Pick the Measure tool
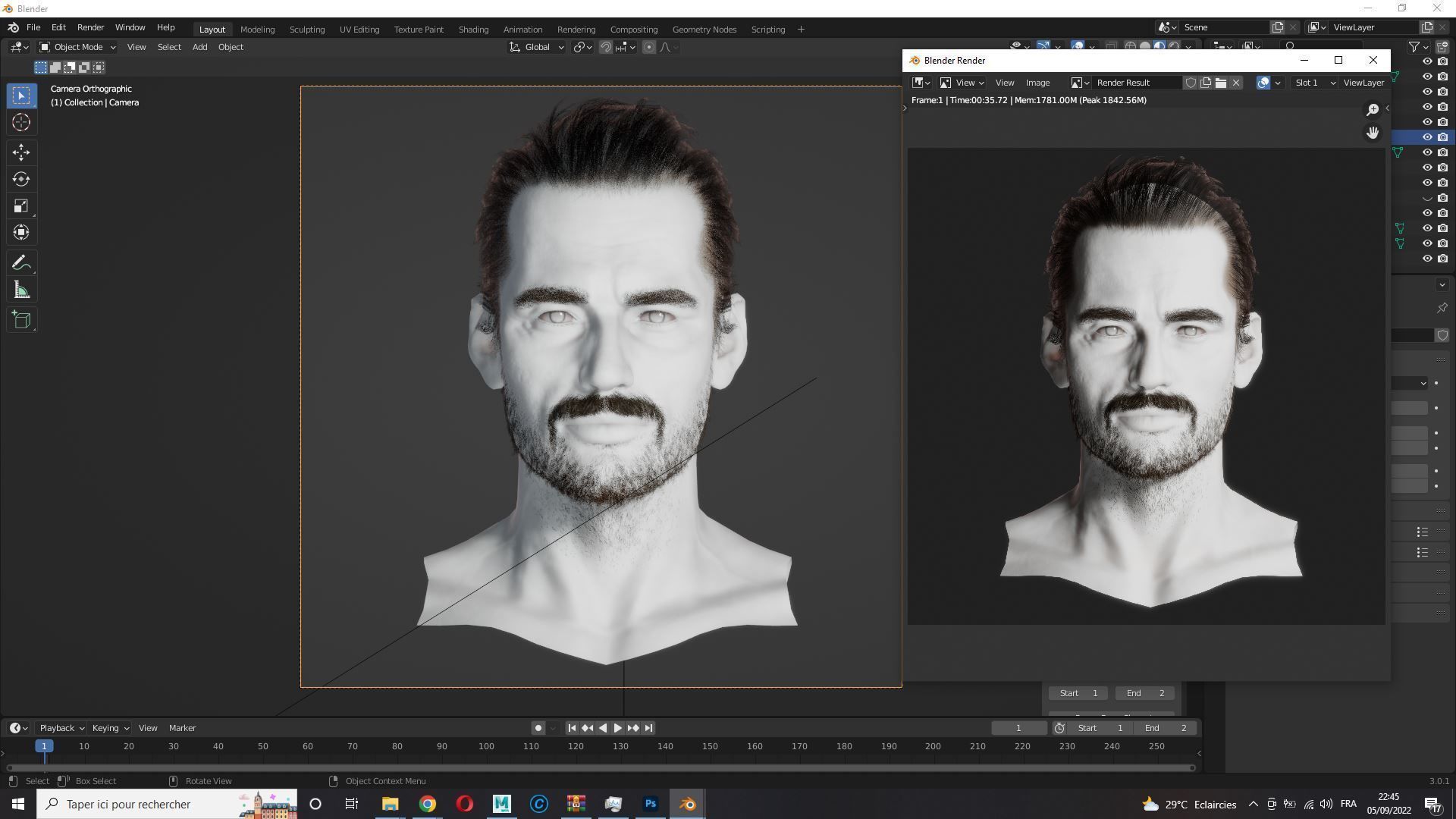1456x819 pixels. click(21, 290)
